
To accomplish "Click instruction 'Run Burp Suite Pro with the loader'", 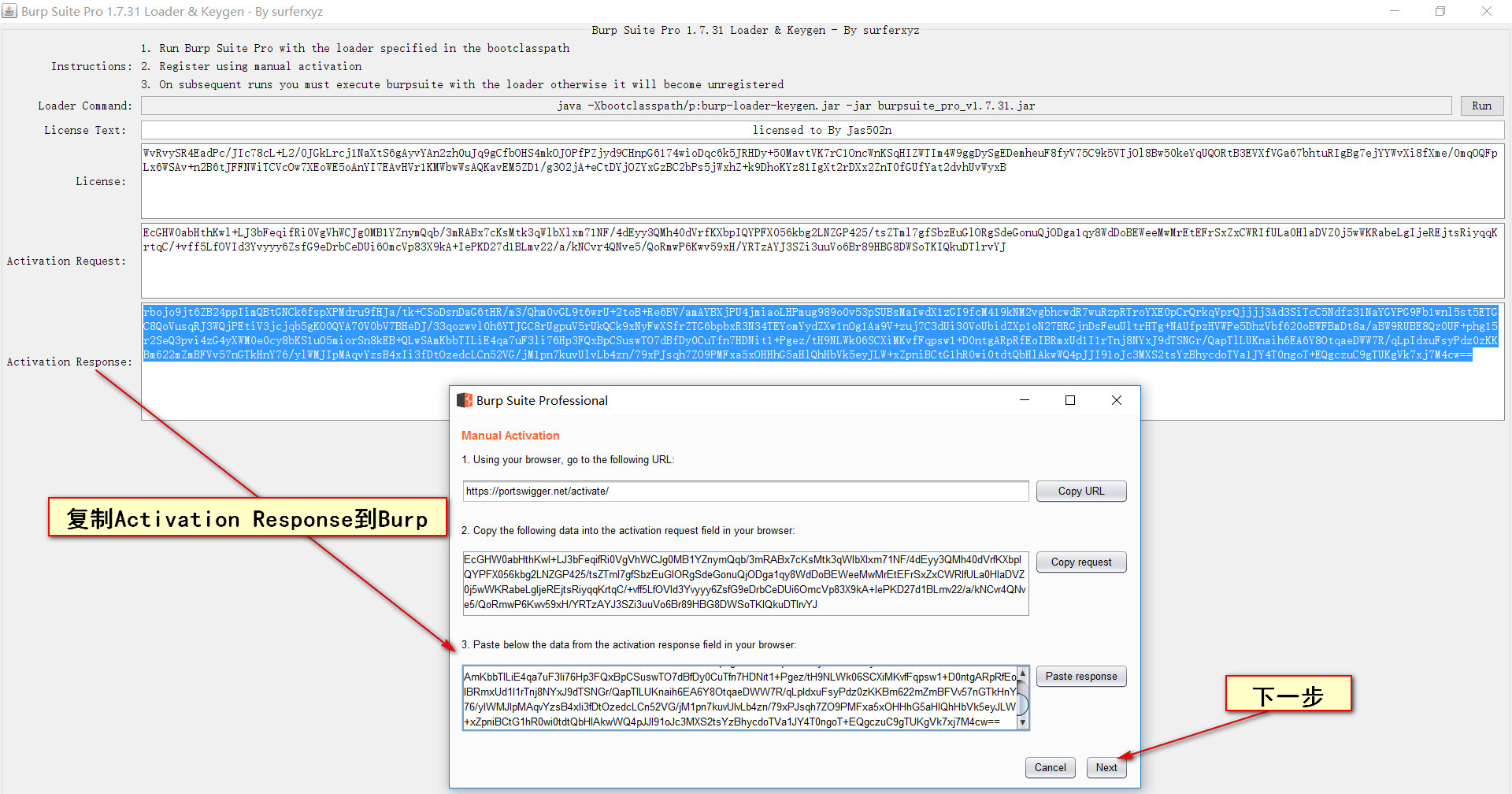I will pyautogui.click(x=364, y=48).
